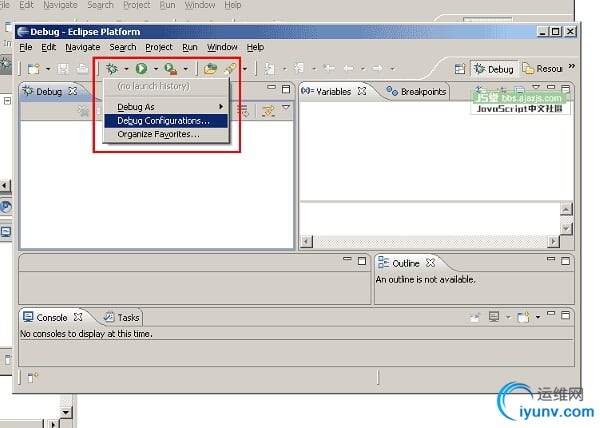The width and height of the screenshot is (600, 428).
Task: Switch to the Breakpoints tab
Action: coord(416,91)
